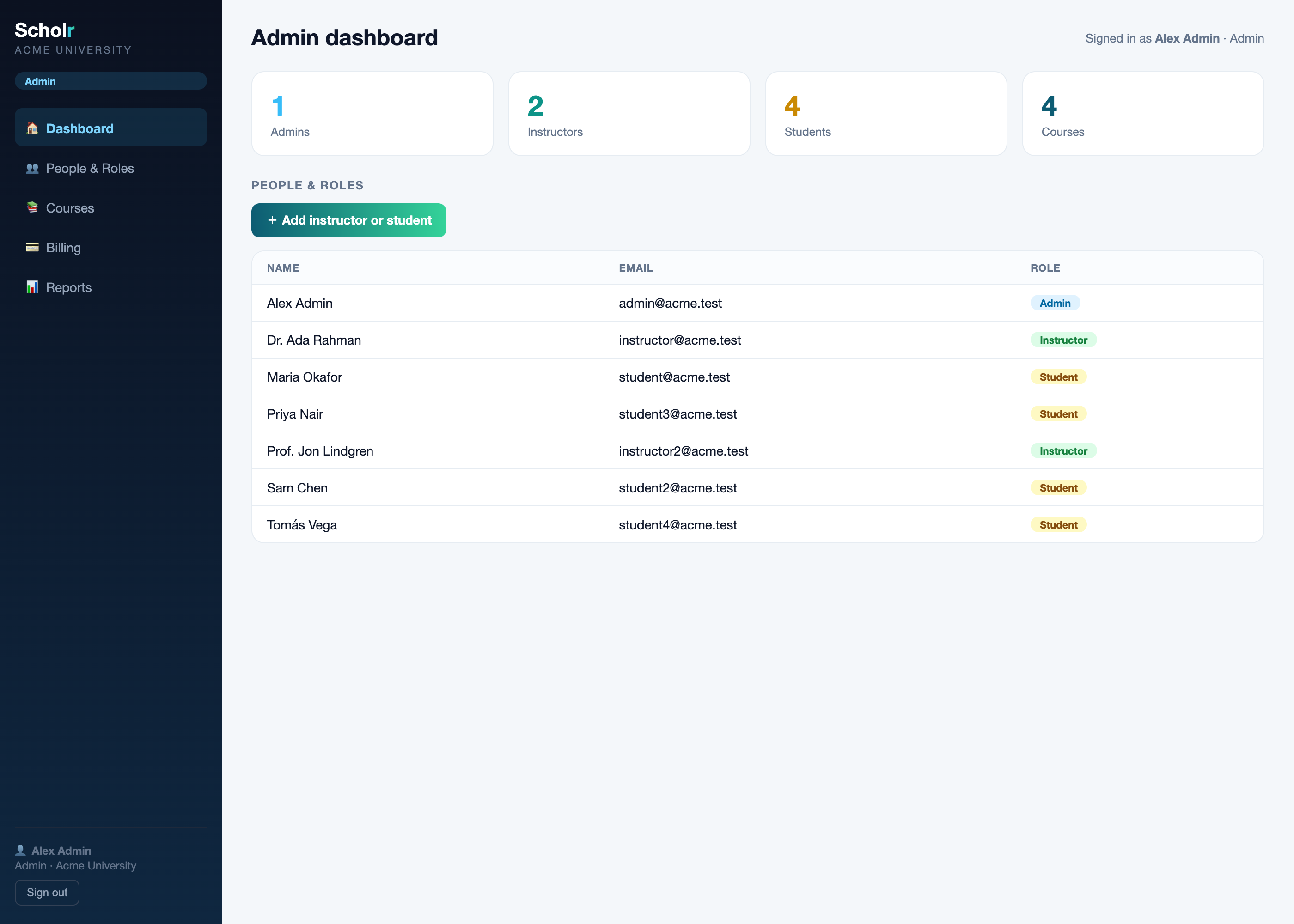Open the Courses section
Image resolution: width=1294 pixels, height=924 pixels.
tap(110, 208)
